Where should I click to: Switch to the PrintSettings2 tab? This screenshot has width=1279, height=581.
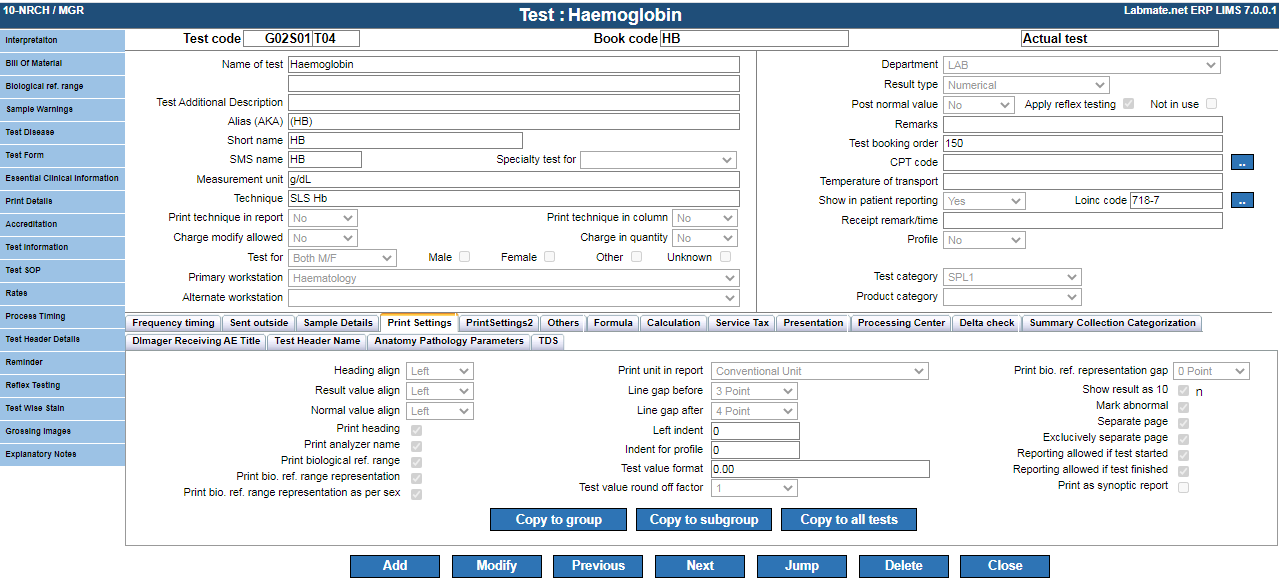tap(499, 323)
